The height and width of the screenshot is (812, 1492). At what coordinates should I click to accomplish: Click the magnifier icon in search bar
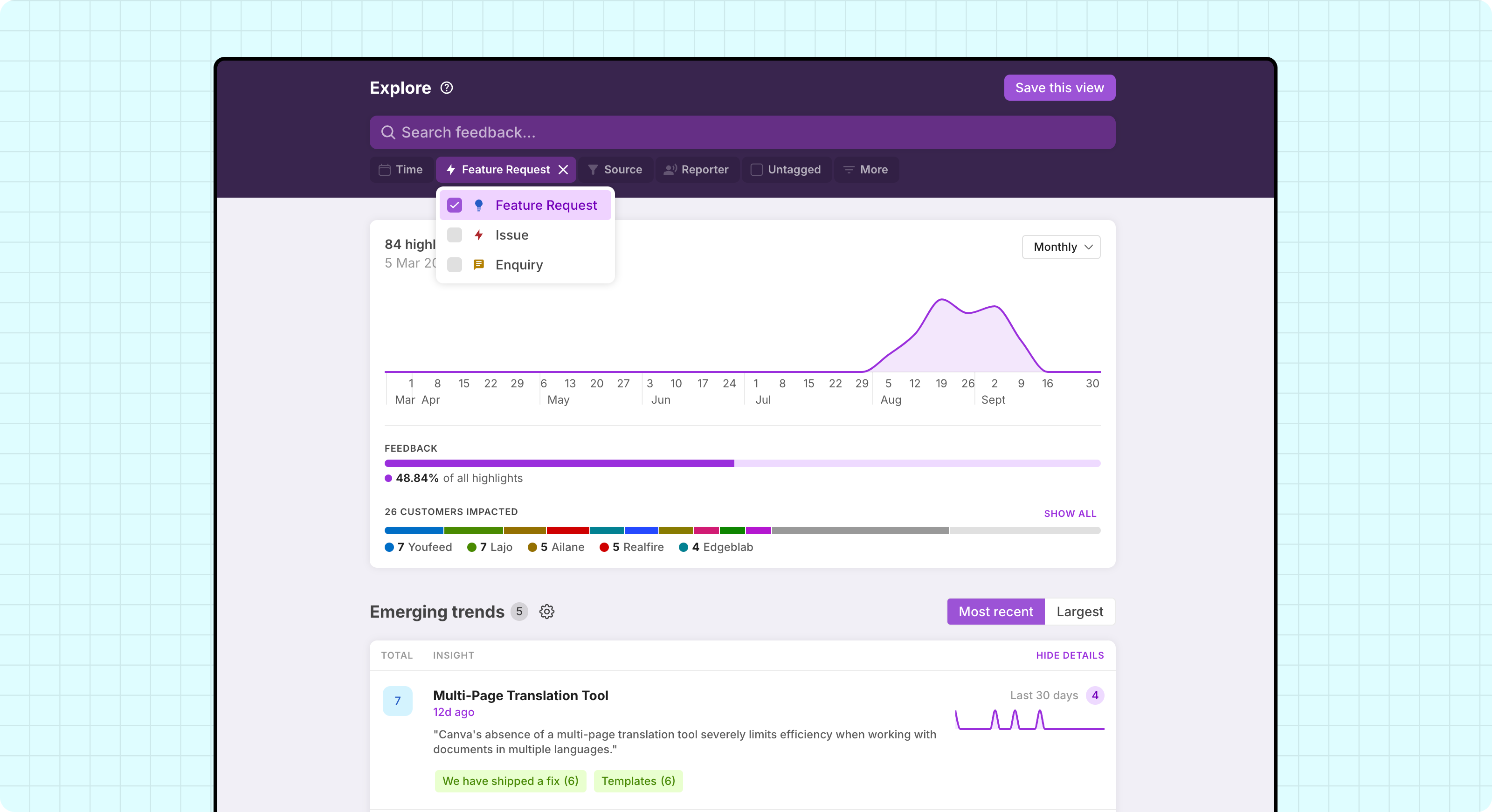[388, 133]
